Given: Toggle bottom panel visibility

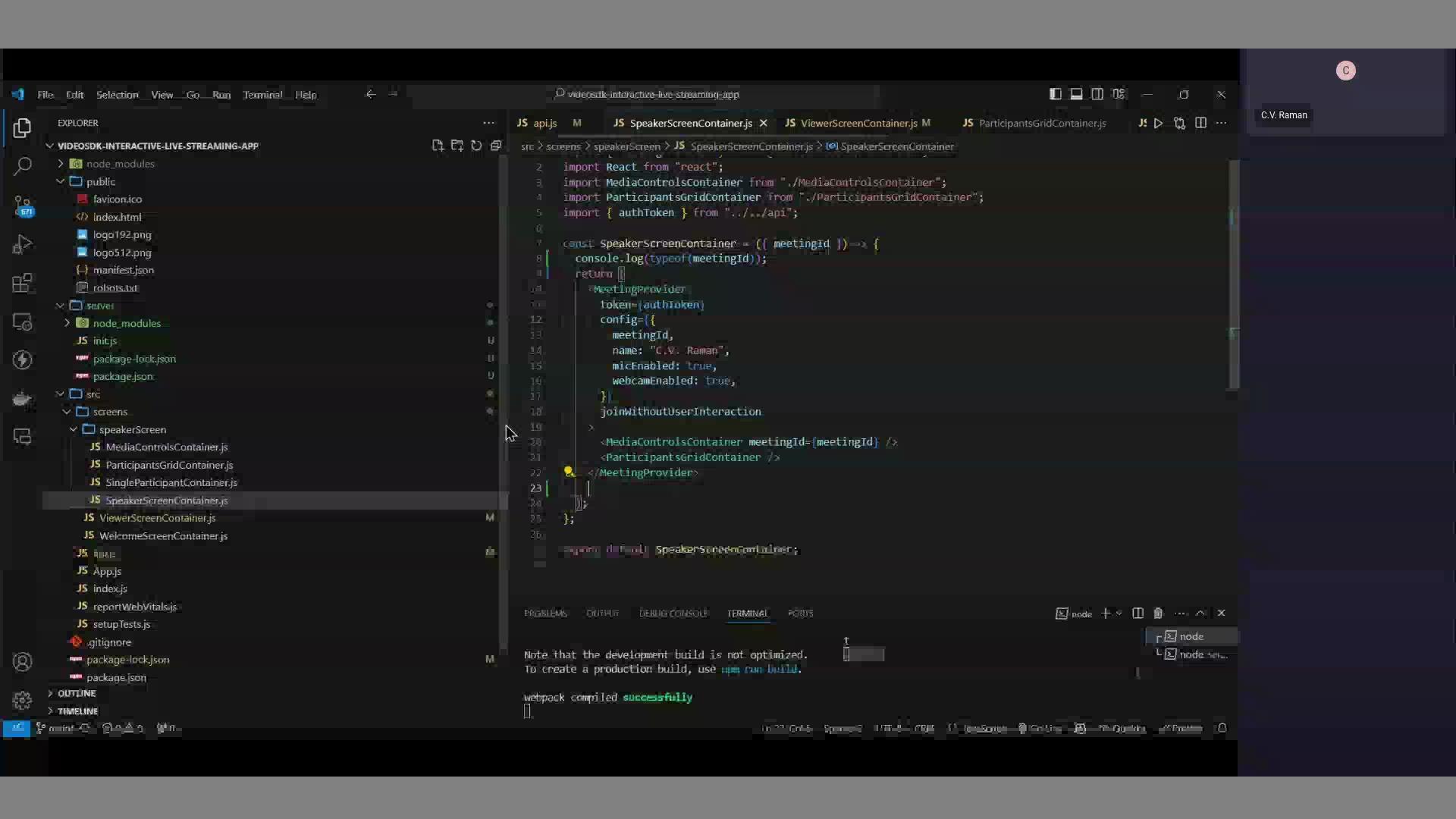Looking at the screenshot, I should (x=1076, y=94).
